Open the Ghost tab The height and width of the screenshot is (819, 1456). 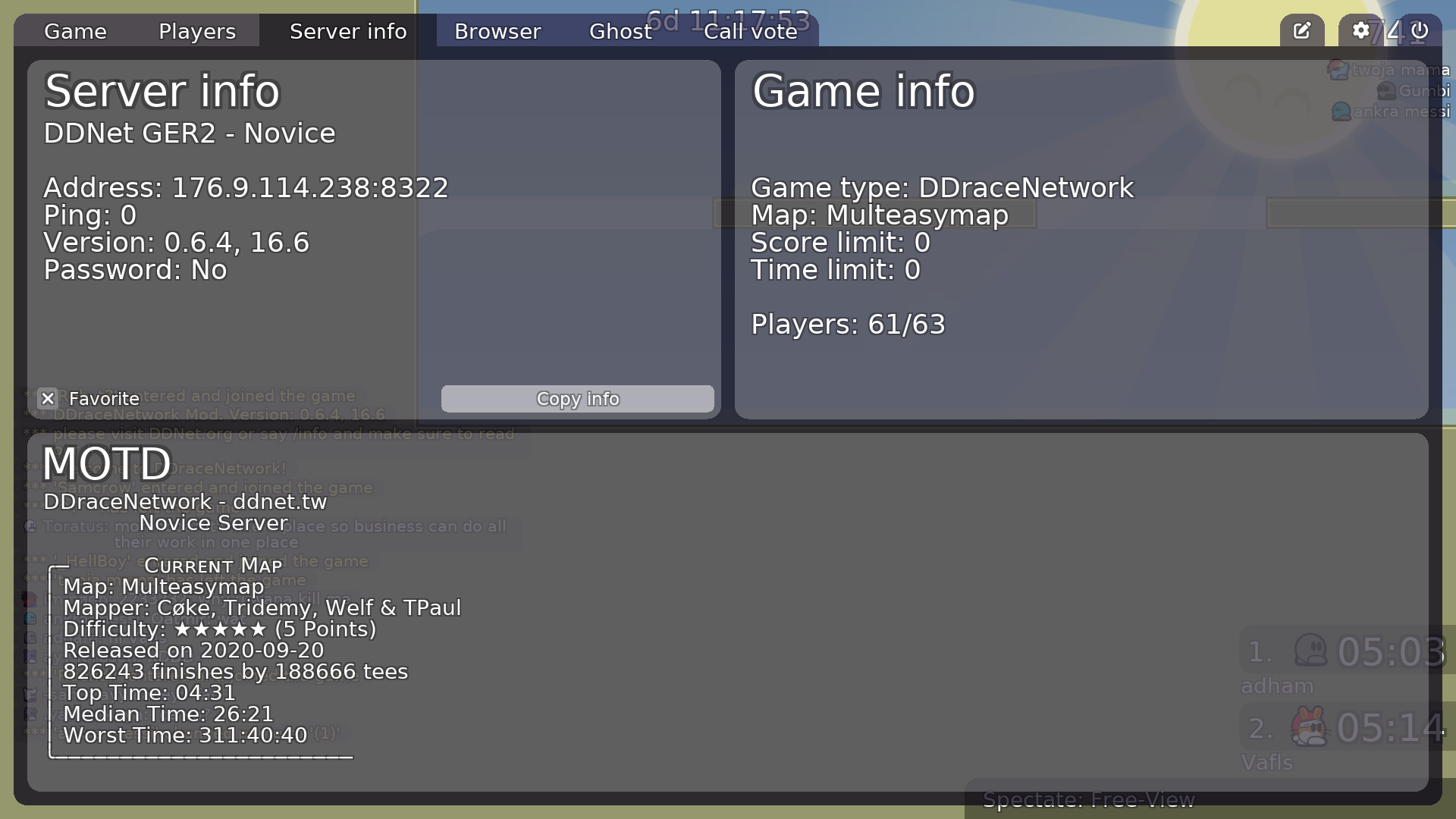(x=620, y=31)
